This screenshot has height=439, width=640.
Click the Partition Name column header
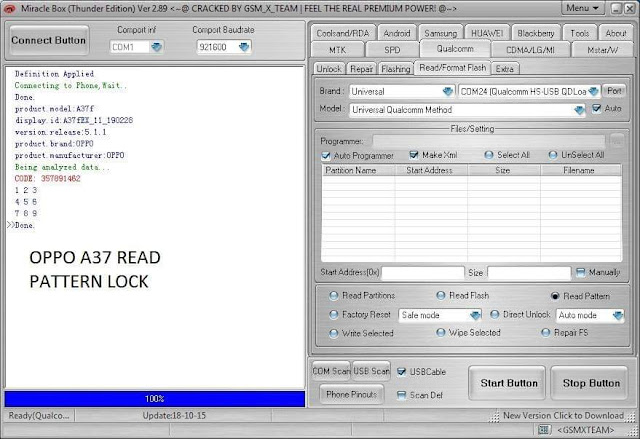click(358, 170)
